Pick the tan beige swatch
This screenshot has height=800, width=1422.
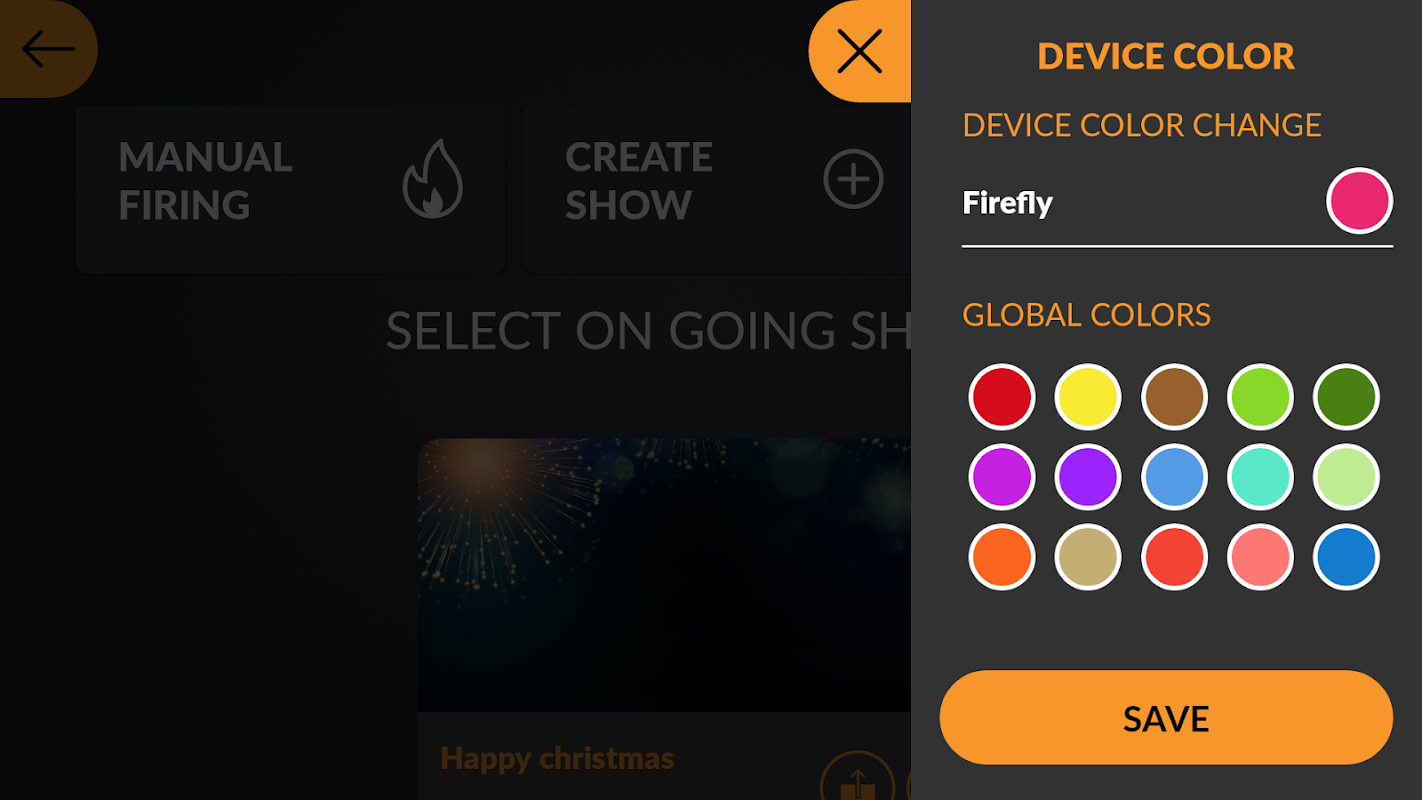(1088, 557)
